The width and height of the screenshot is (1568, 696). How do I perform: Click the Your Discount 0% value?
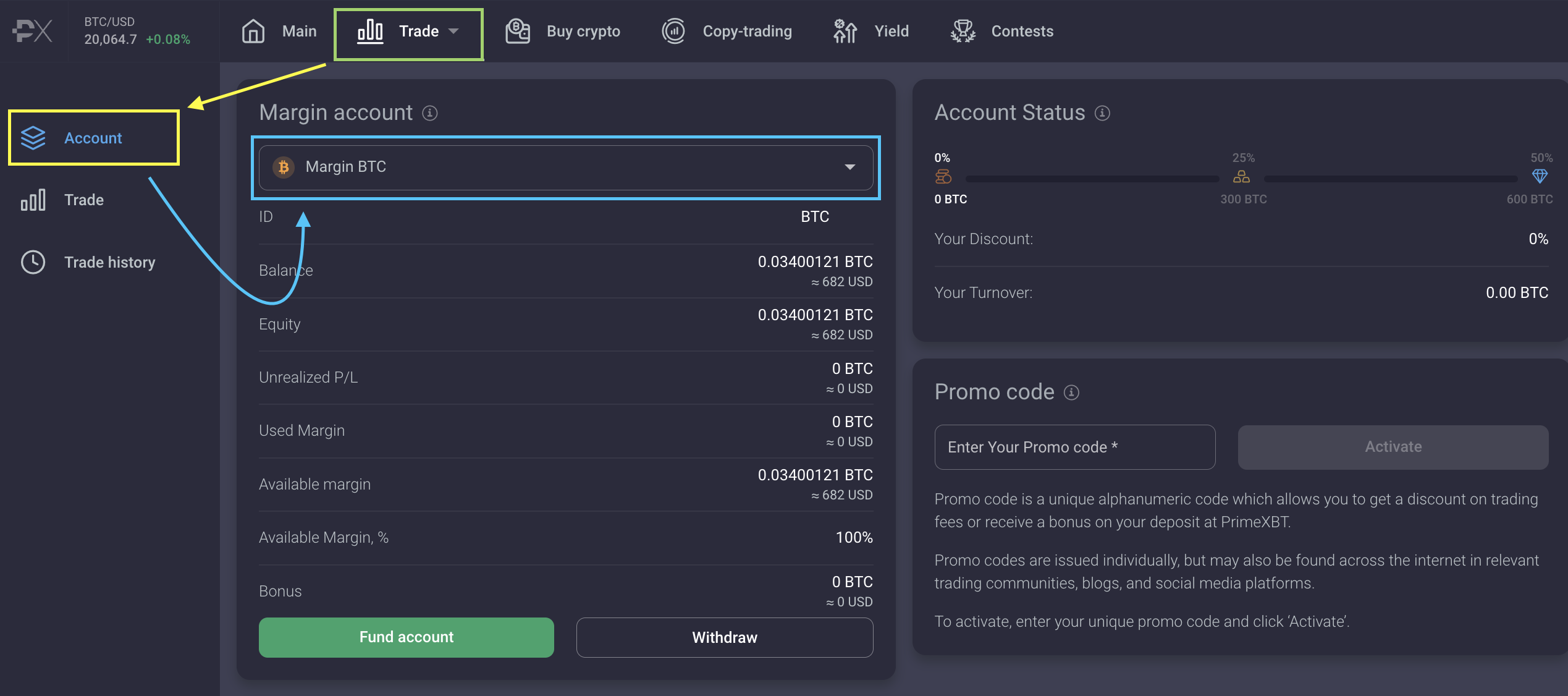[x=1538, y=239]
